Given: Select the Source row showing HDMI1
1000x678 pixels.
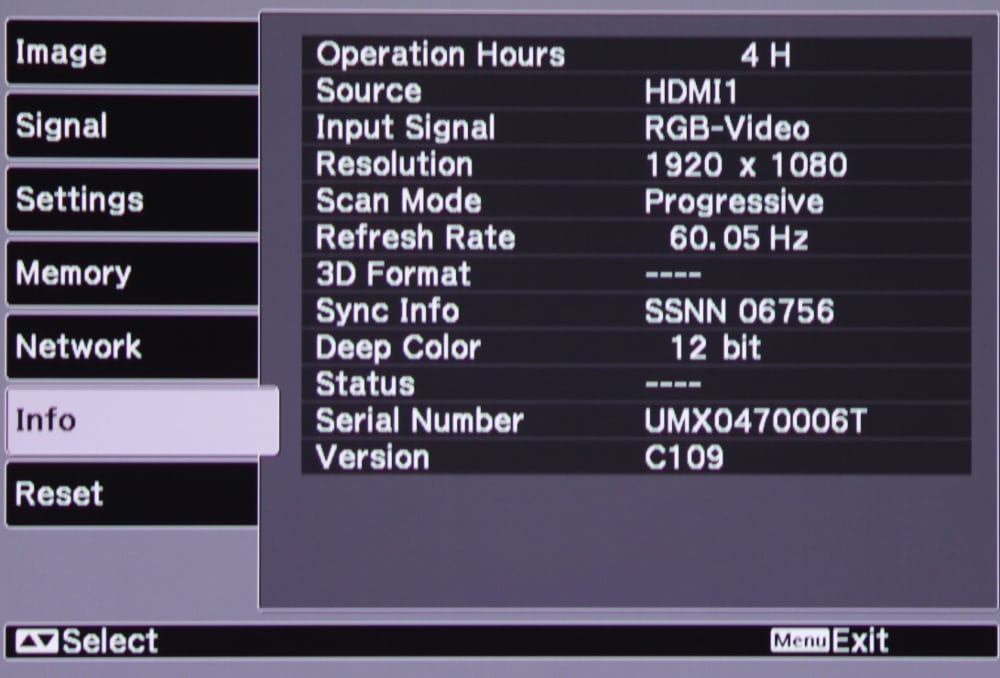Looking at the screenshot, I should (x=636, y=91).
